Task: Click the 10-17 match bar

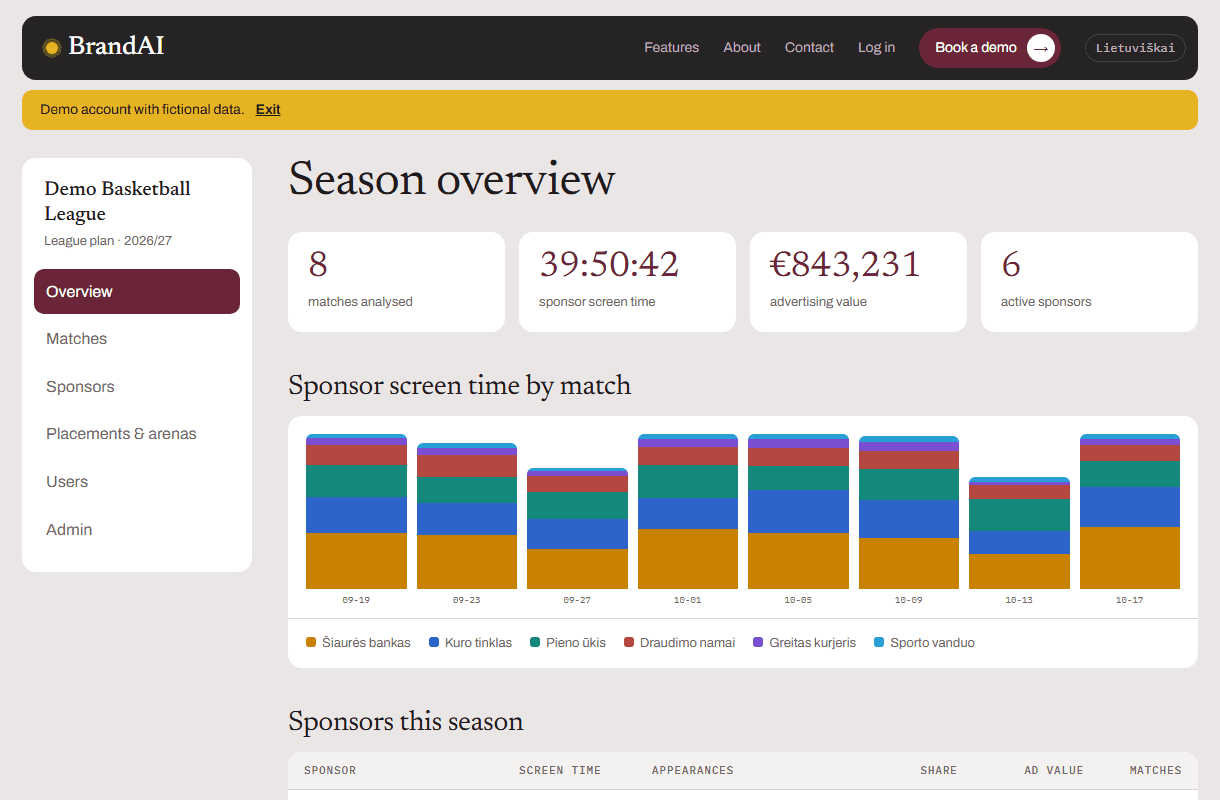Action: click(1130, 511)
